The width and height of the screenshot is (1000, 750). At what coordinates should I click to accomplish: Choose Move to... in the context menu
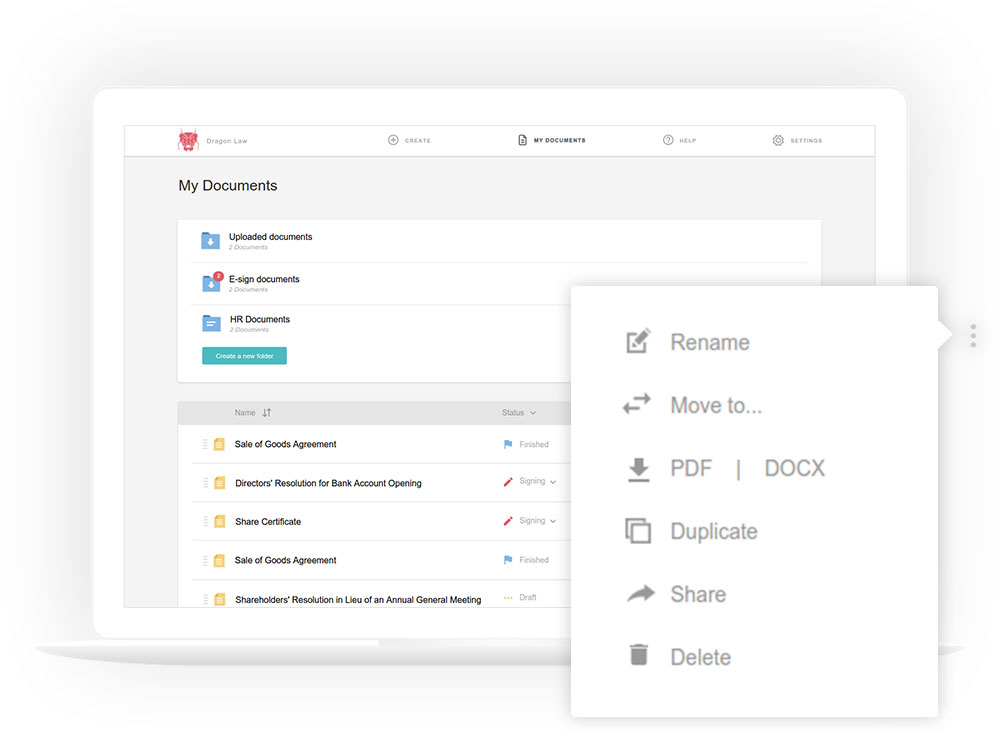point(715,405)
